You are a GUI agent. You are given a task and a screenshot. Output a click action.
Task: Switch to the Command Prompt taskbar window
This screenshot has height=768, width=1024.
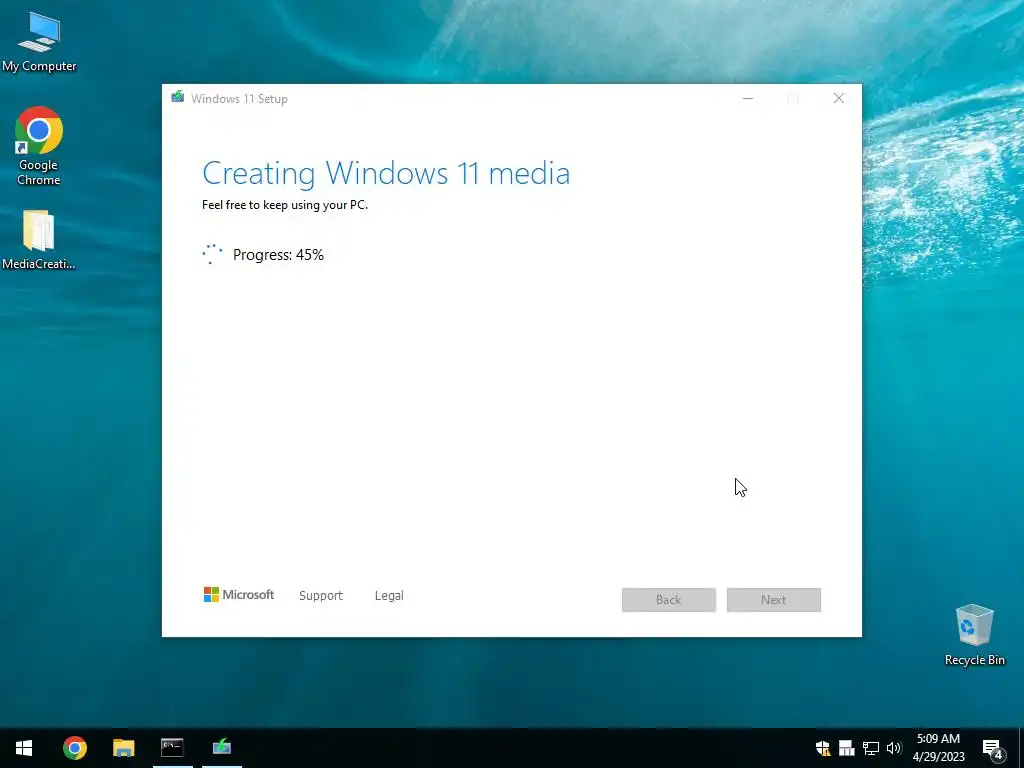172,748
